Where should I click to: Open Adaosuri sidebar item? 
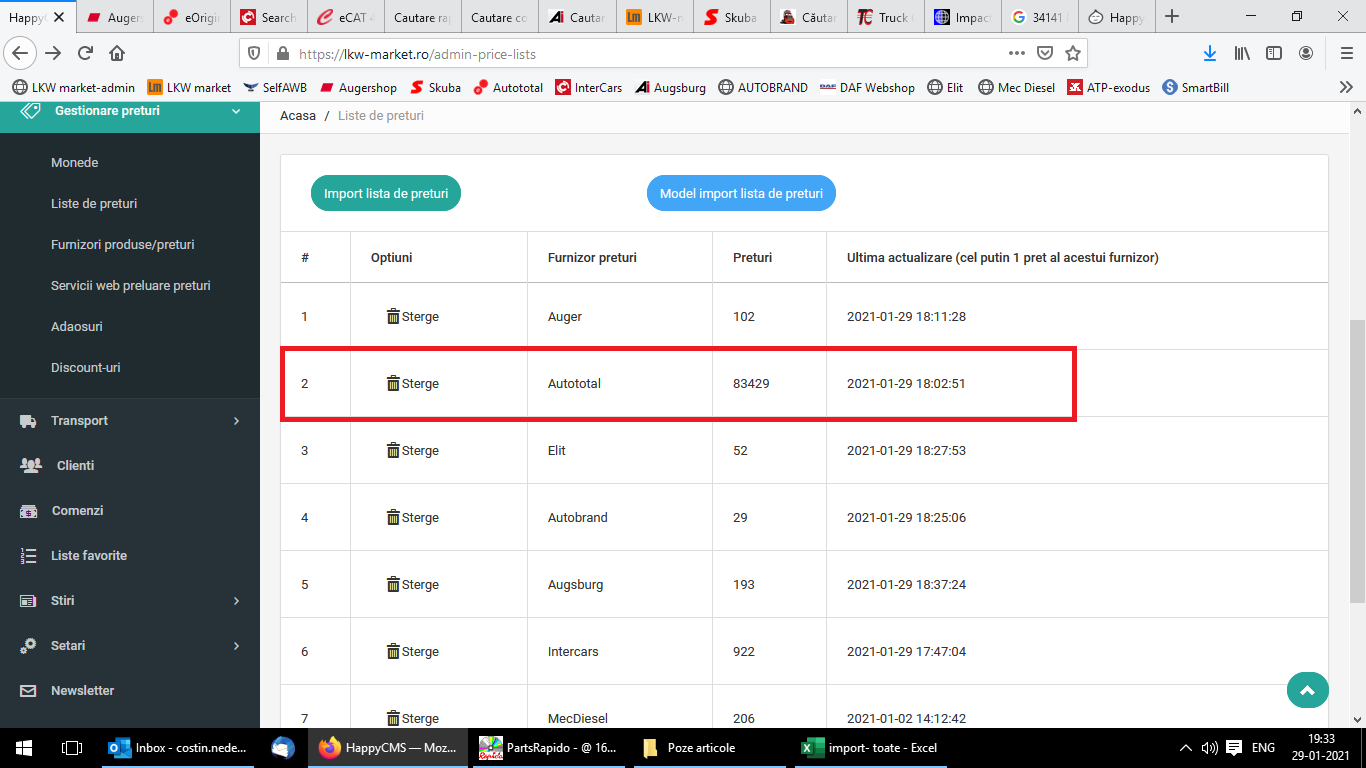pyautogui.click(x=77, y=326)
